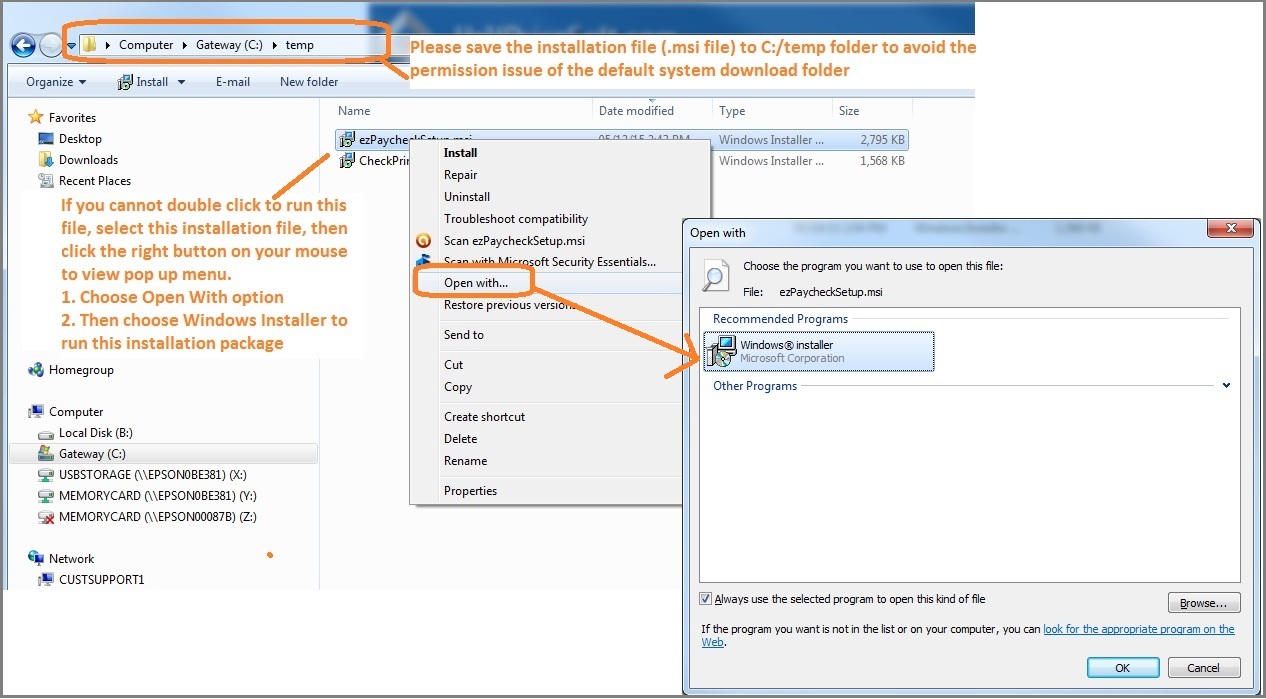The image size is (1266, 699).
Task: Expand the Other Programs section arrow
Action: pyautogui.click(x=1226, y=386)
